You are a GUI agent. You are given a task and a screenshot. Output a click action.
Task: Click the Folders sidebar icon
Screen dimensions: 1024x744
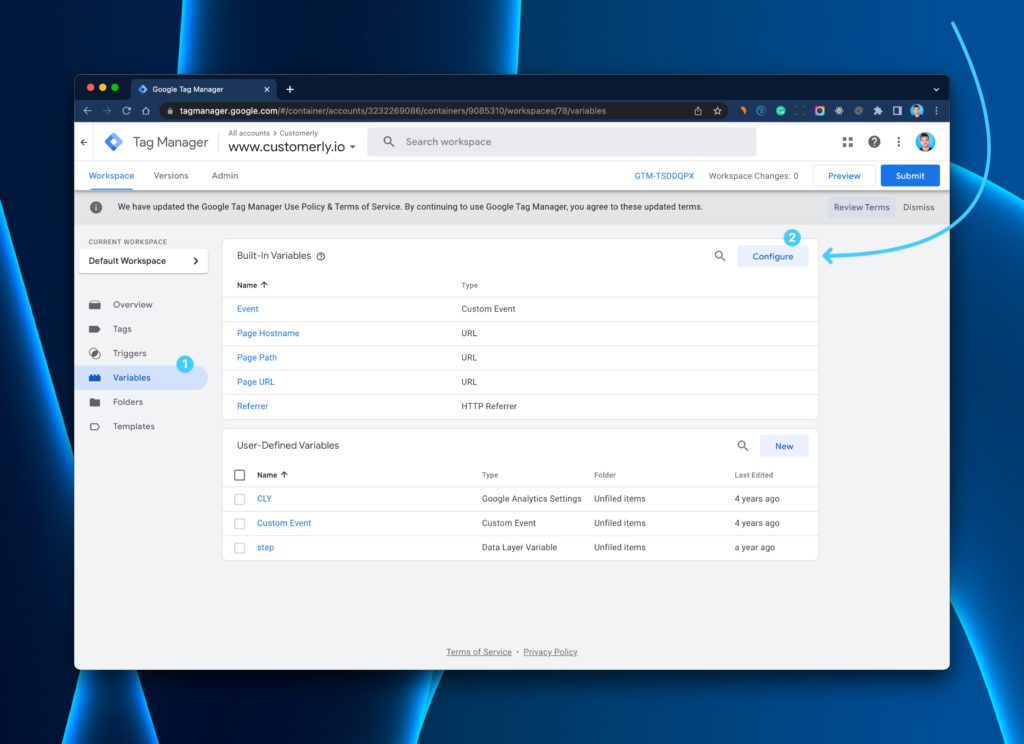[95, 402]
